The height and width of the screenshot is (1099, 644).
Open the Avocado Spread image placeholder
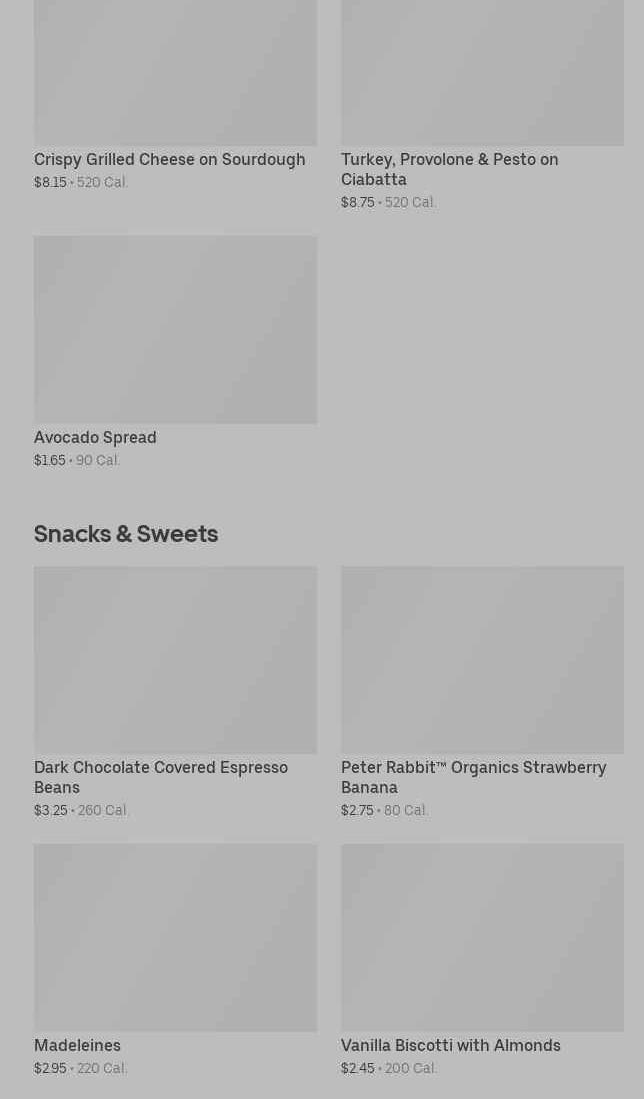(175, 329)
